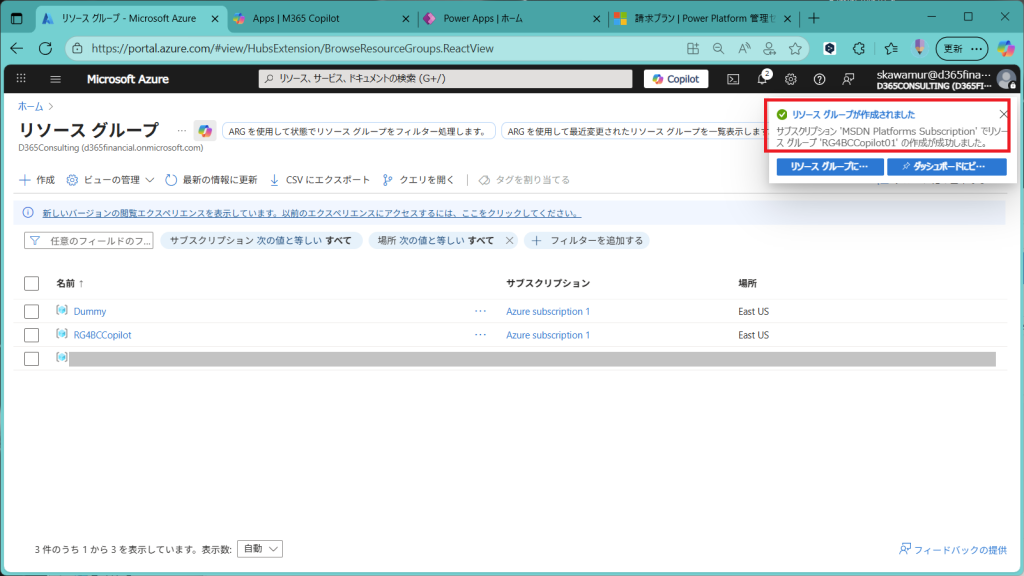
Task: Click the filter by any field box
Action: point(89,240)
